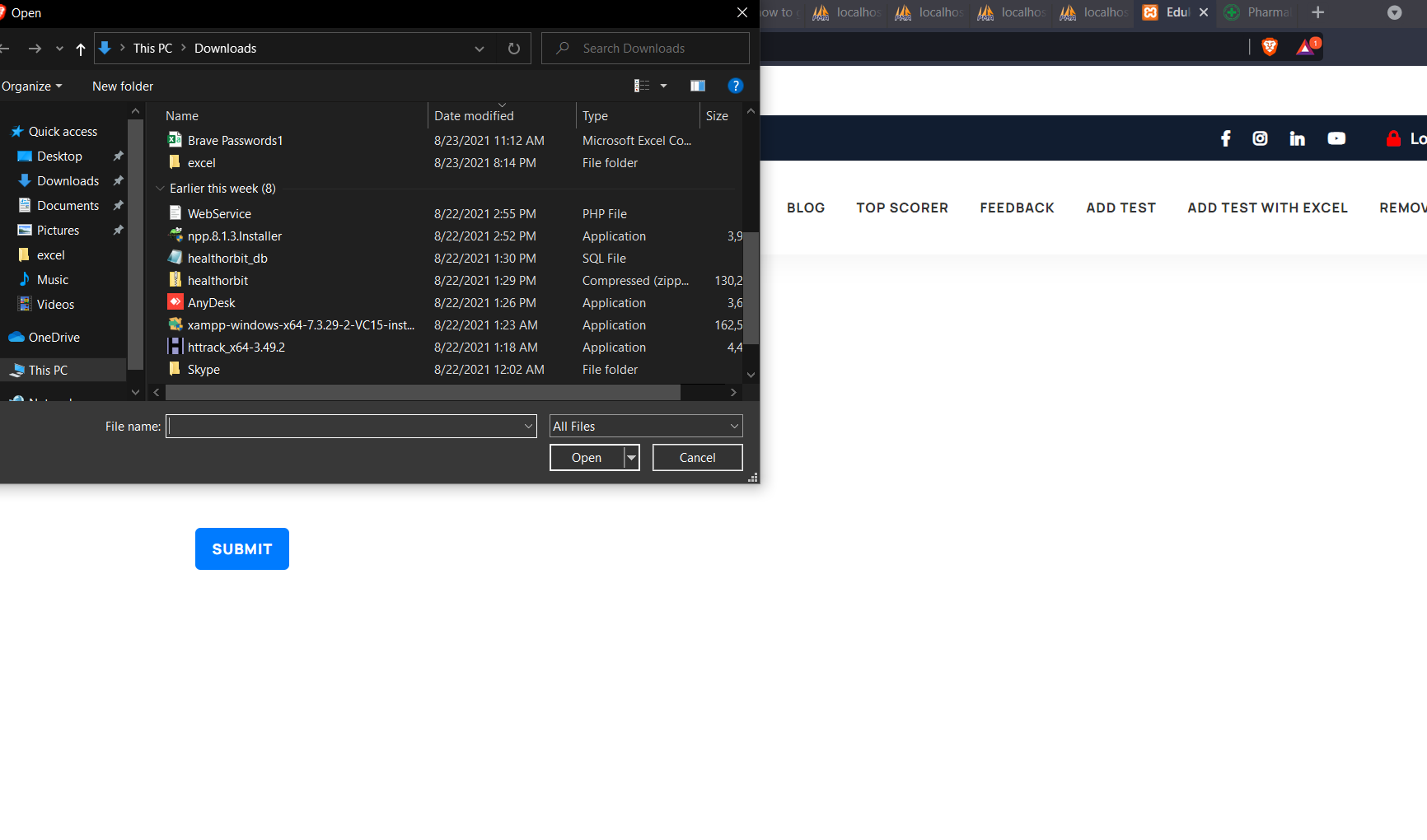Go up one folder level
Screen dimensions: 1427x840
pyautogui.click(x=81, y=49)
